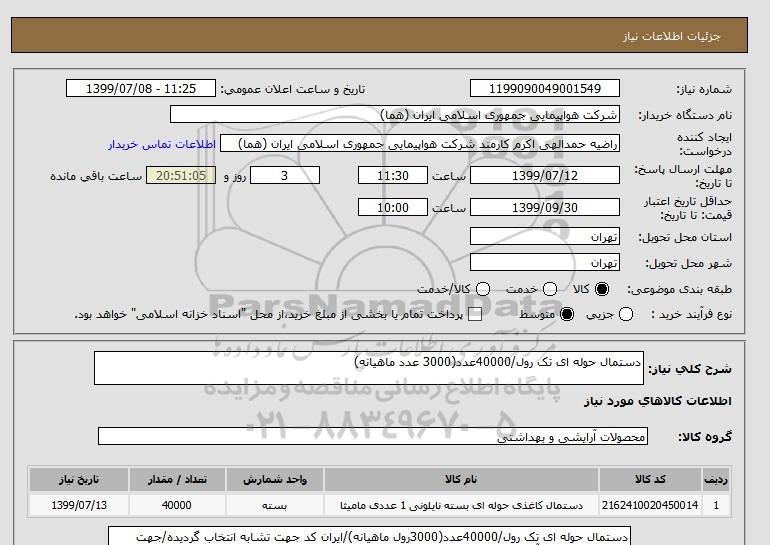Click price validity time 10:00
This screenshot has height=545, width=770.
click(393, 207)
